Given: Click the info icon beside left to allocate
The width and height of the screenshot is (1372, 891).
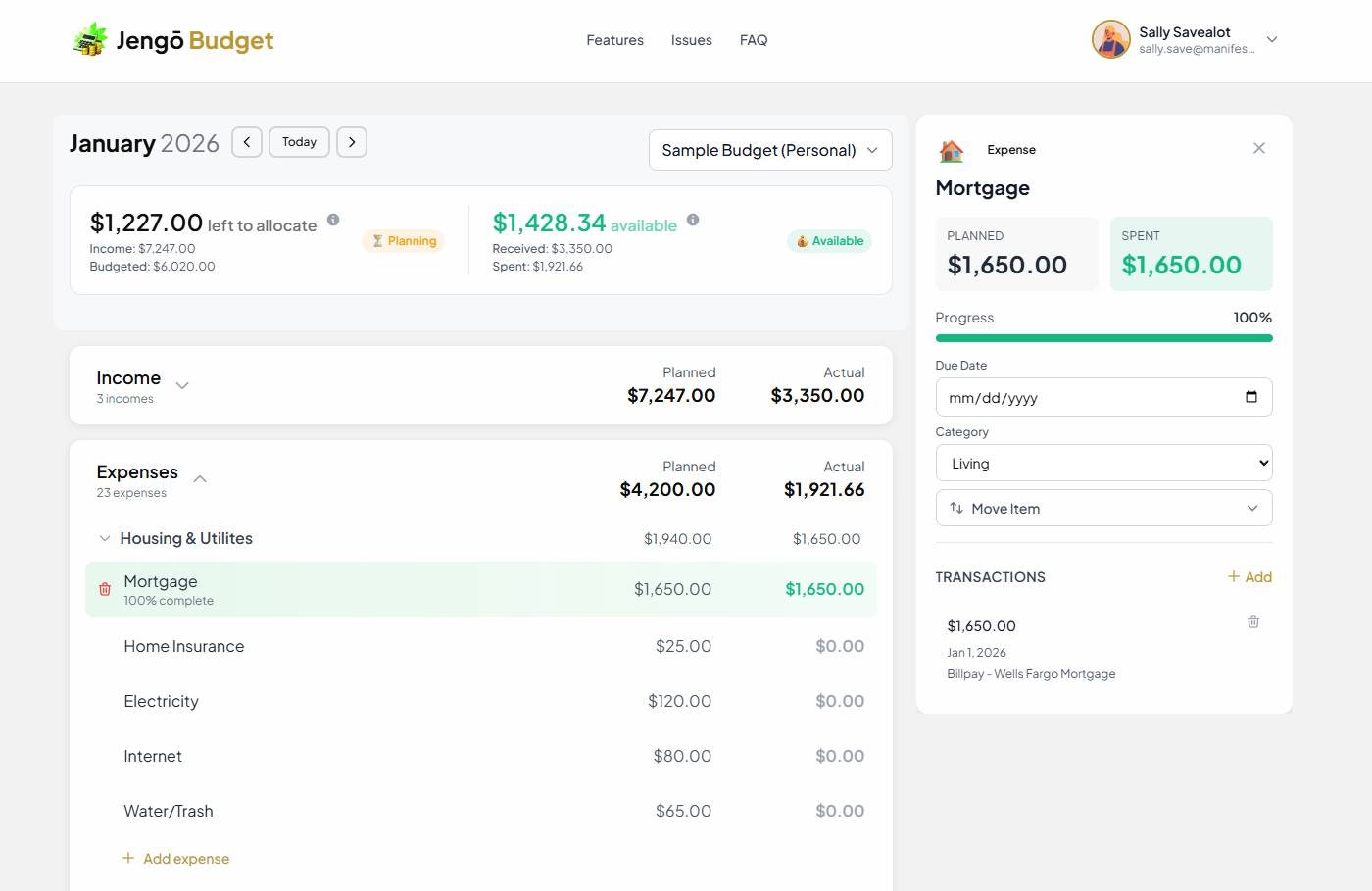Looking at the screenshot, I should pos(333,220).
